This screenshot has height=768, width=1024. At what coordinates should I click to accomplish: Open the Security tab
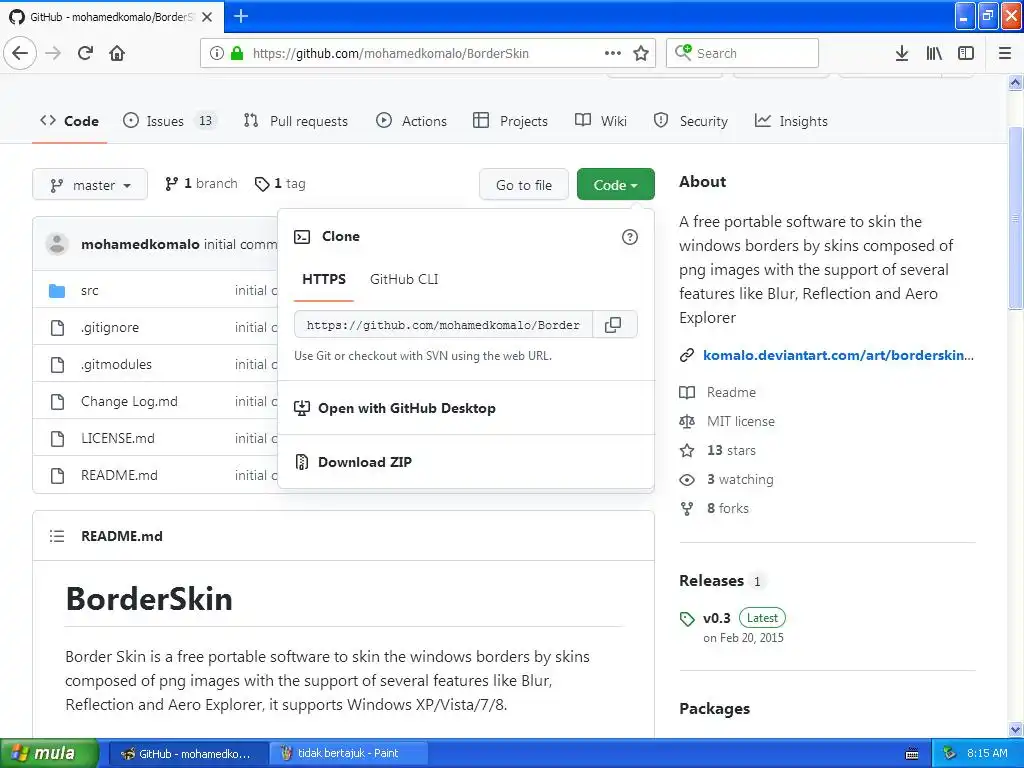click(690, 121)
